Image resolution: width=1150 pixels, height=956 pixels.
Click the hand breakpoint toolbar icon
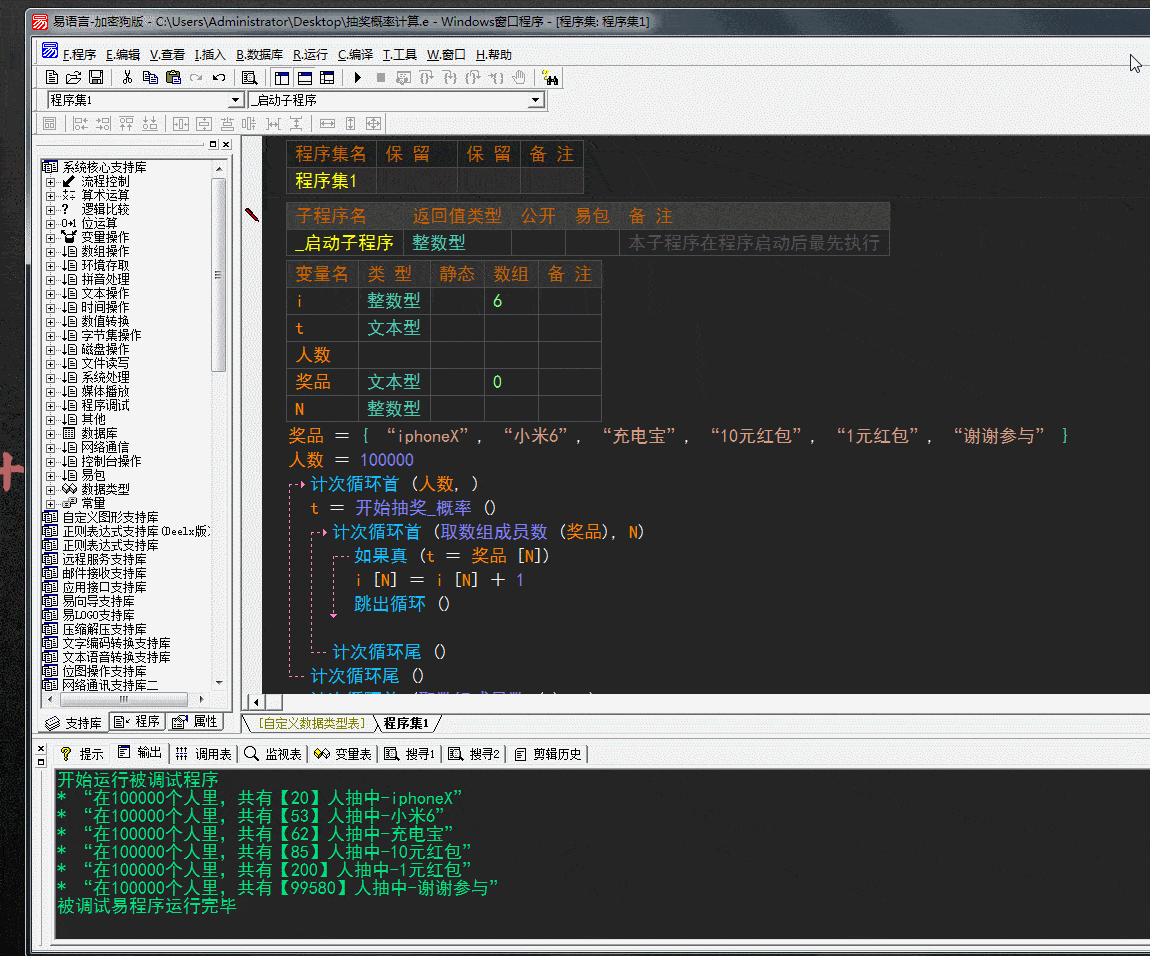519,77
